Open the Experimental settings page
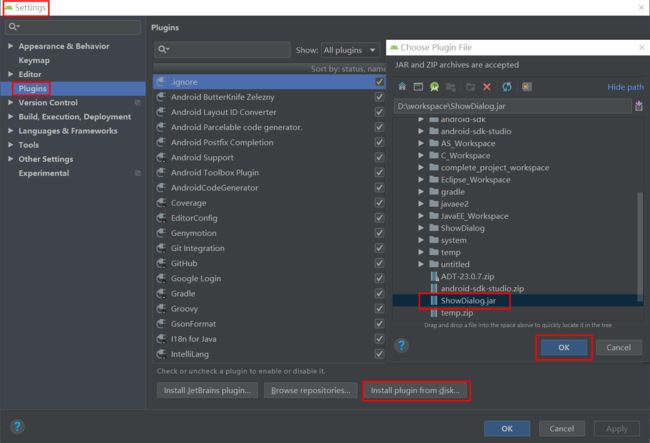 pyautogui.click(x=44, y=173)
